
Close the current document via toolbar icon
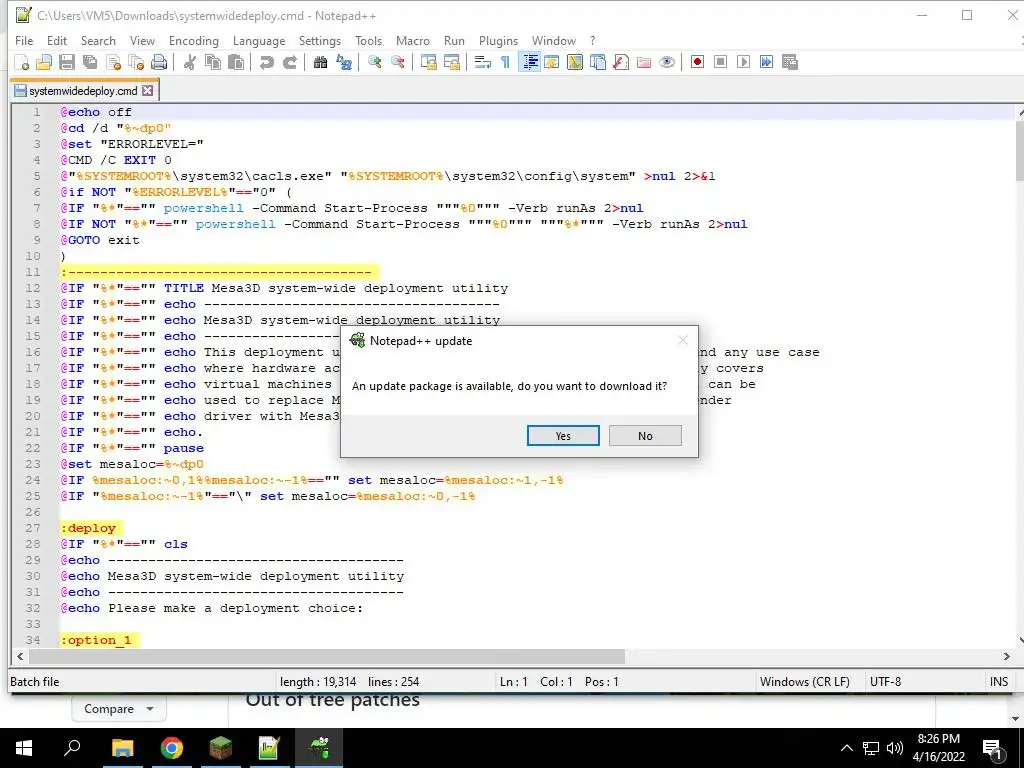pyautogui.click(x=114, y=62)
